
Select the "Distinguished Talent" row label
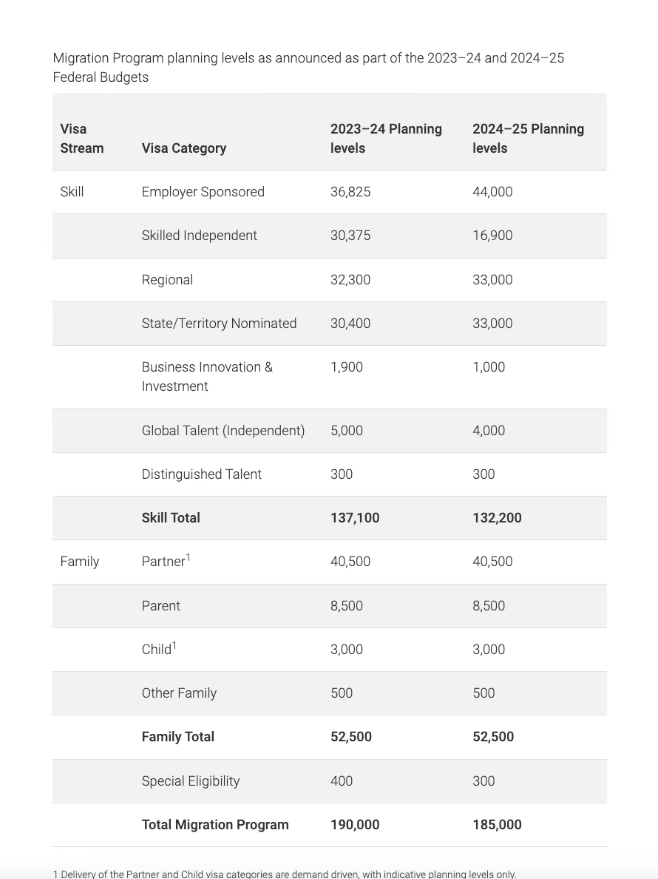pyautogui.click(x=201, y=474)
